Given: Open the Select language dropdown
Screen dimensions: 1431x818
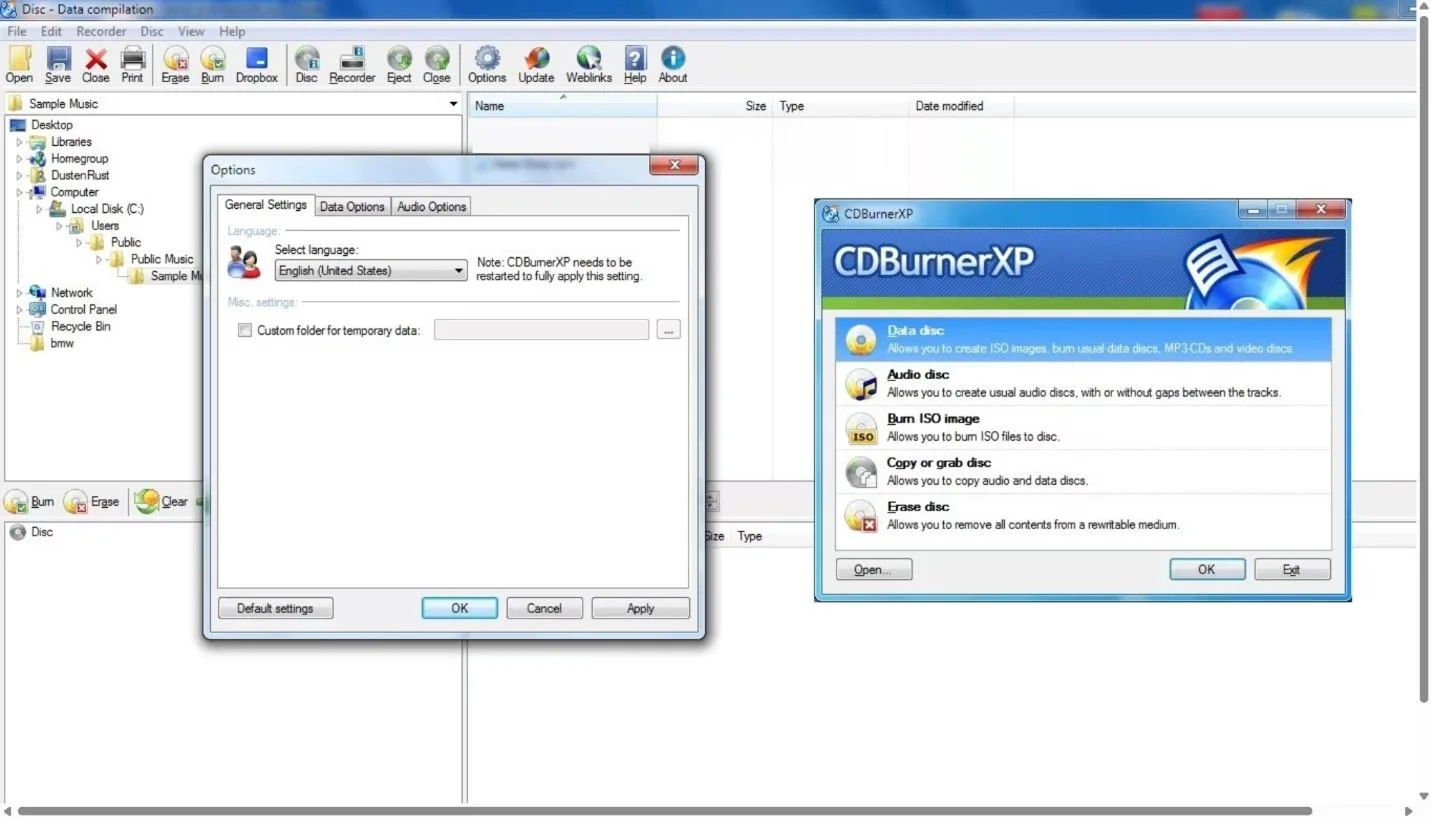Looking at the screenshot, I should click(x=371, y=270).
